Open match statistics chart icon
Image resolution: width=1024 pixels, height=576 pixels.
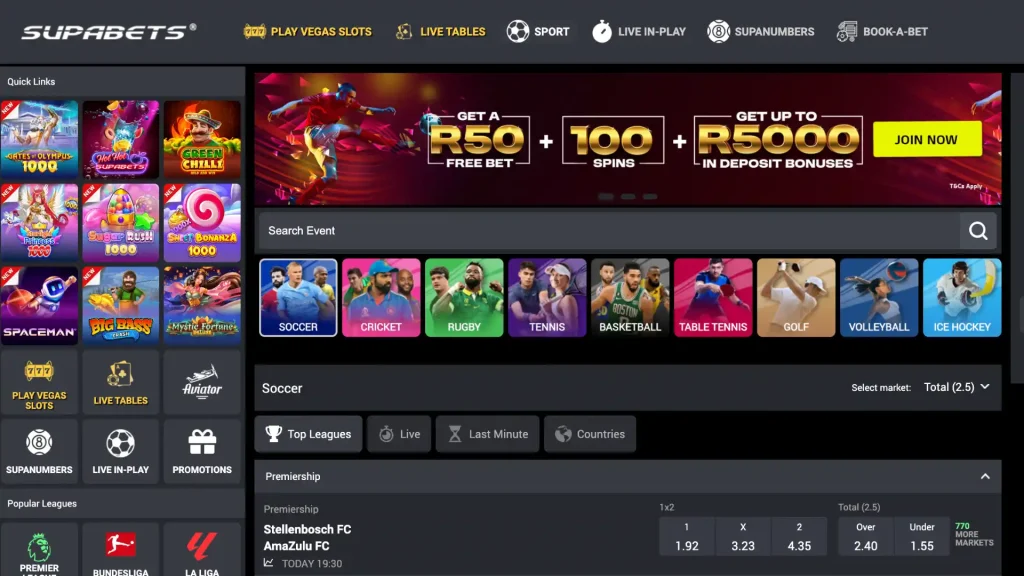(x=268, y=562)
